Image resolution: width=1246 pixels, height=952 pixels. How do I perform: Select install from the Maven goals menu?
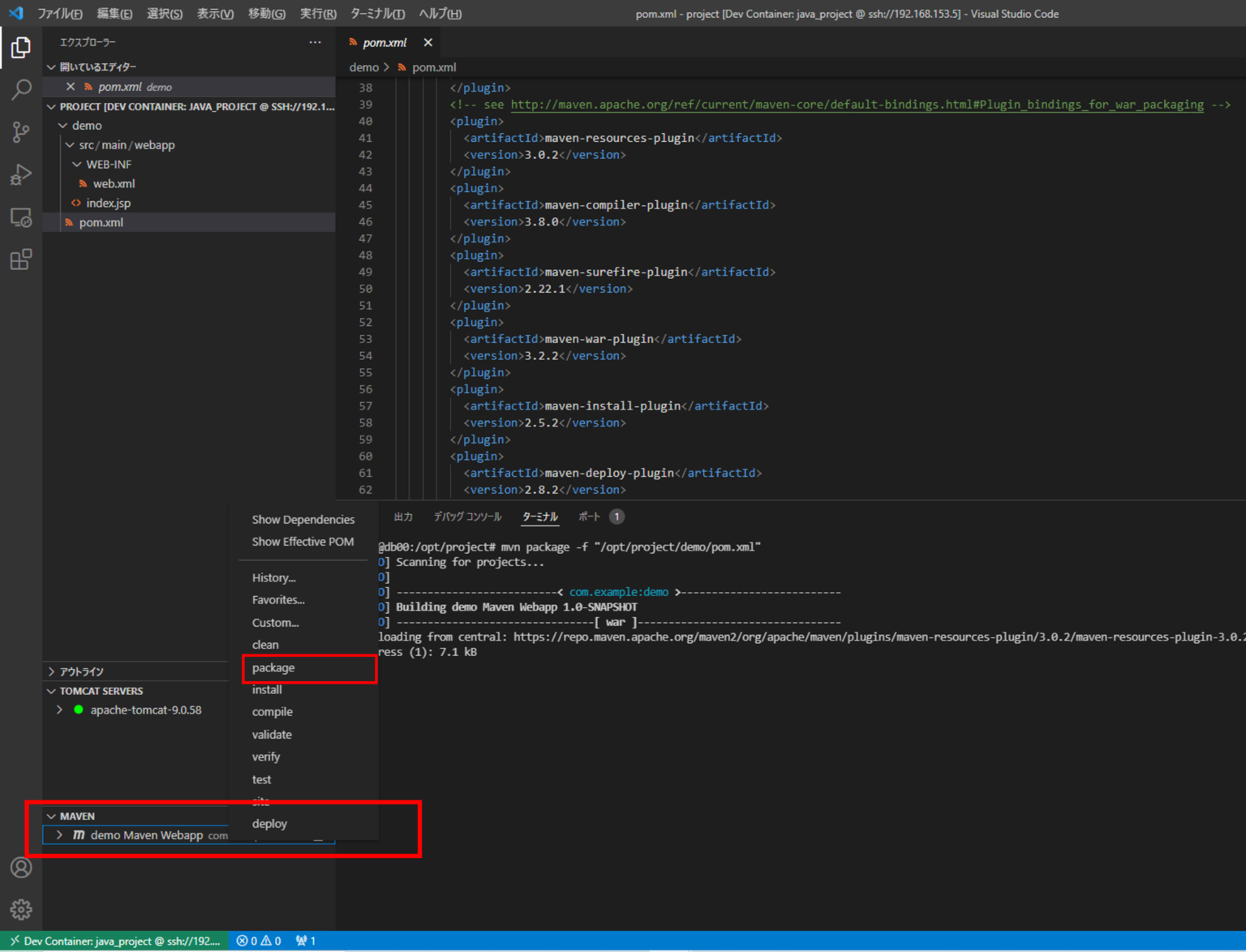coord(266,689)
